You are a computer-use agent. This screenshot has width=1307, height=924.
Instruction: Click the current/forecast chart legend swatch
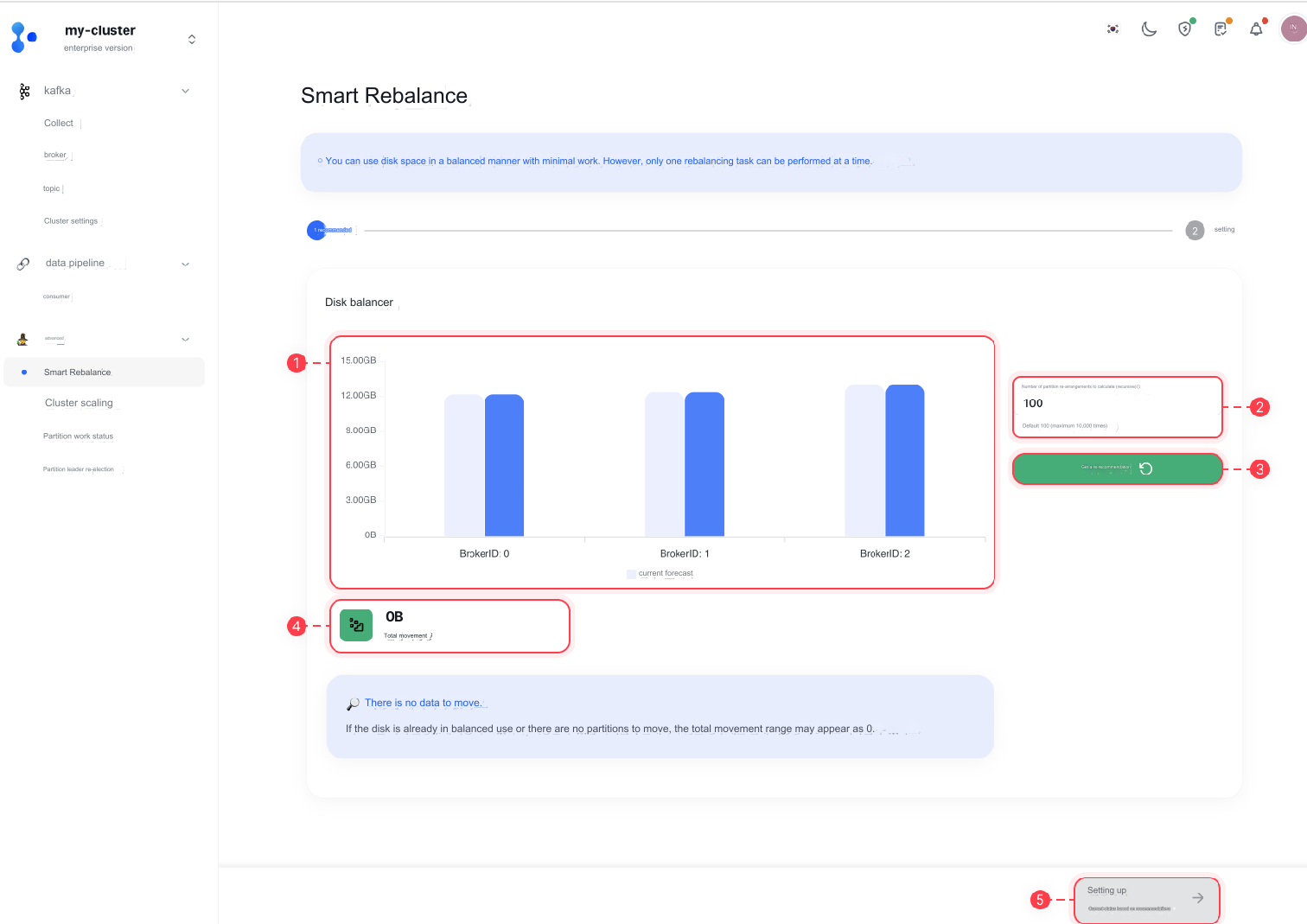(x=631, y=574)
